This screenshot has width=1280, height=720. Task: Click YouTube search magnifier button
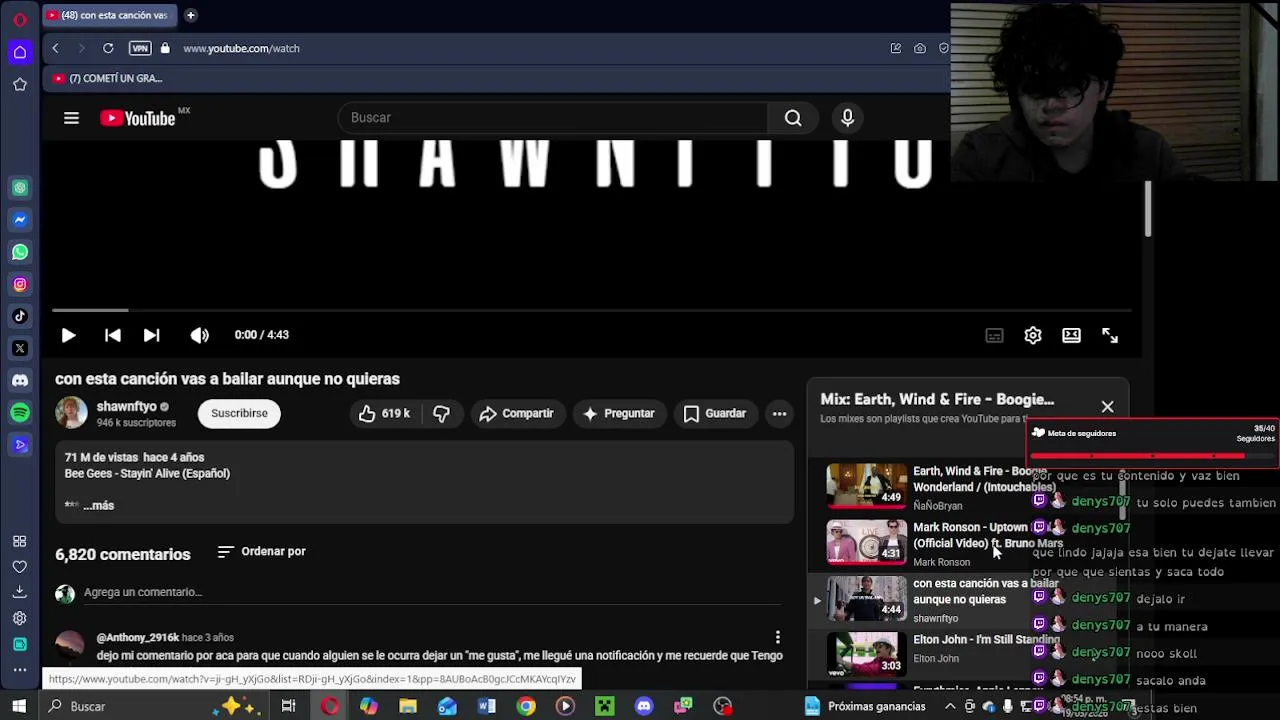793,118
